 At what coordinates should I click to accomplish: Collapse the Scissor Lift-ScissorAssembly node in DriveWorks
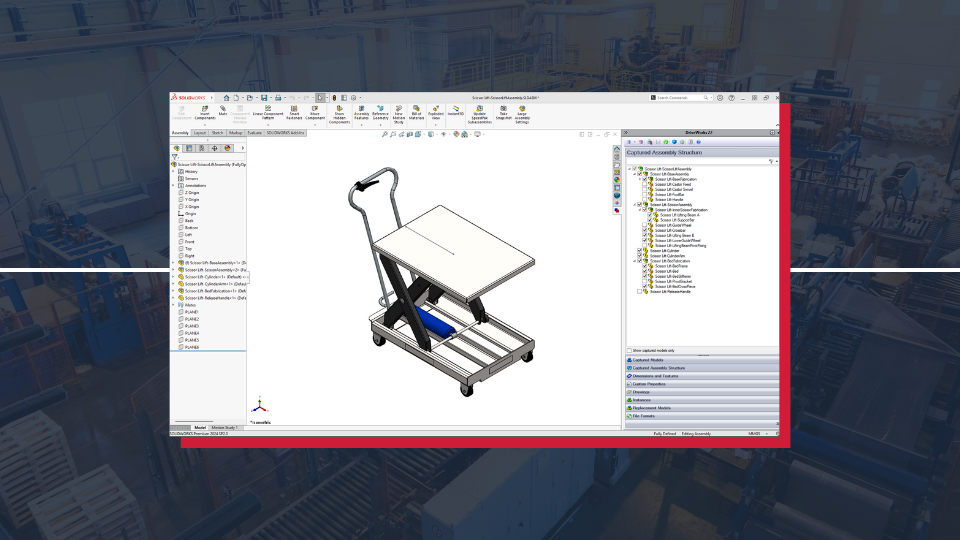(634, 204)
